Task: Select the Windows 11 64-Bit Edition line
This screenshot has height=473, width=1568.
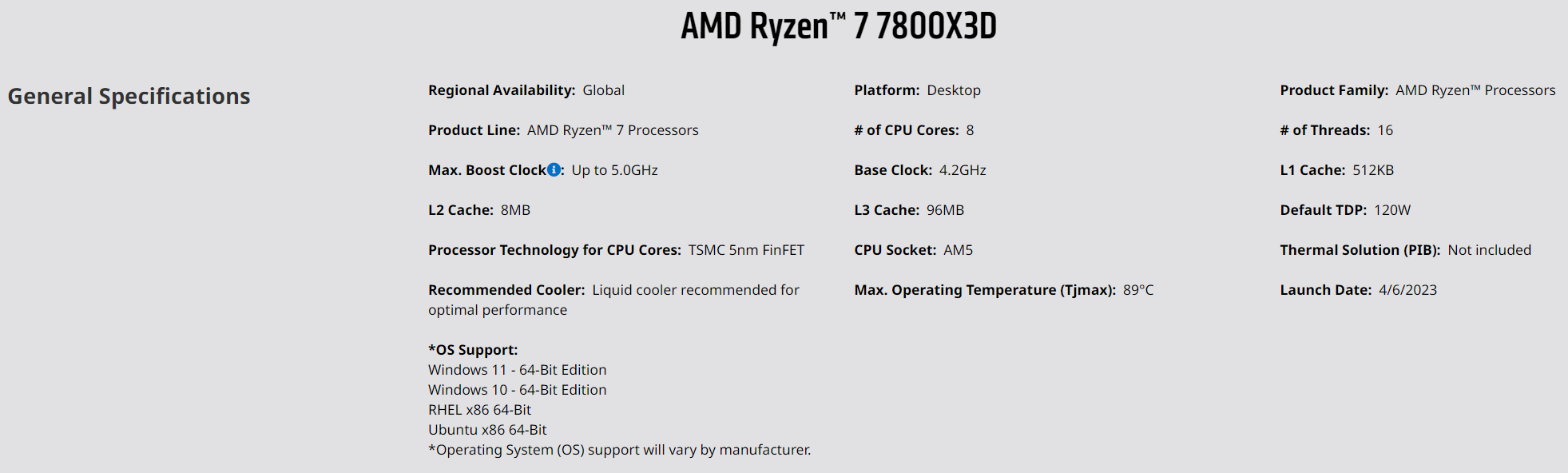Action: [x=517, y=370]
